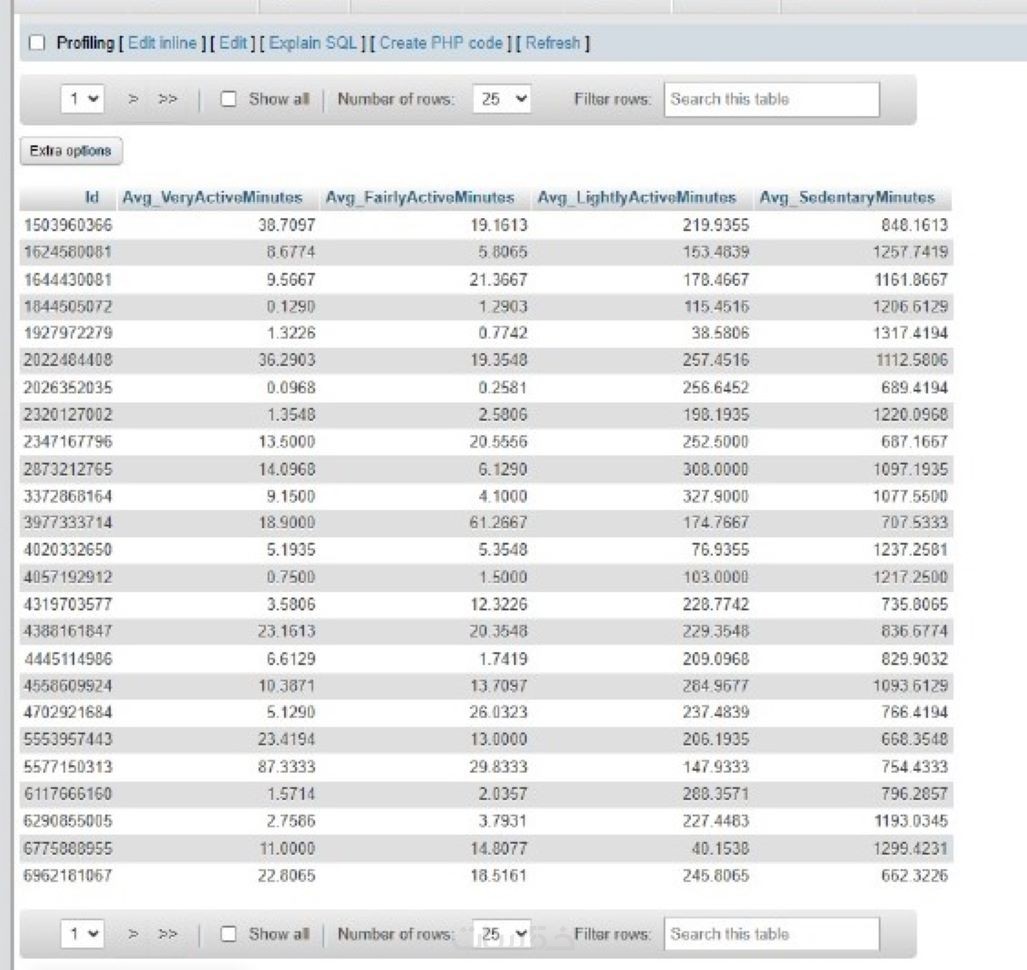Viewport: 1027px width, 970px height.
Task: Click the Refresh link
Action: [x=553, y=43]
